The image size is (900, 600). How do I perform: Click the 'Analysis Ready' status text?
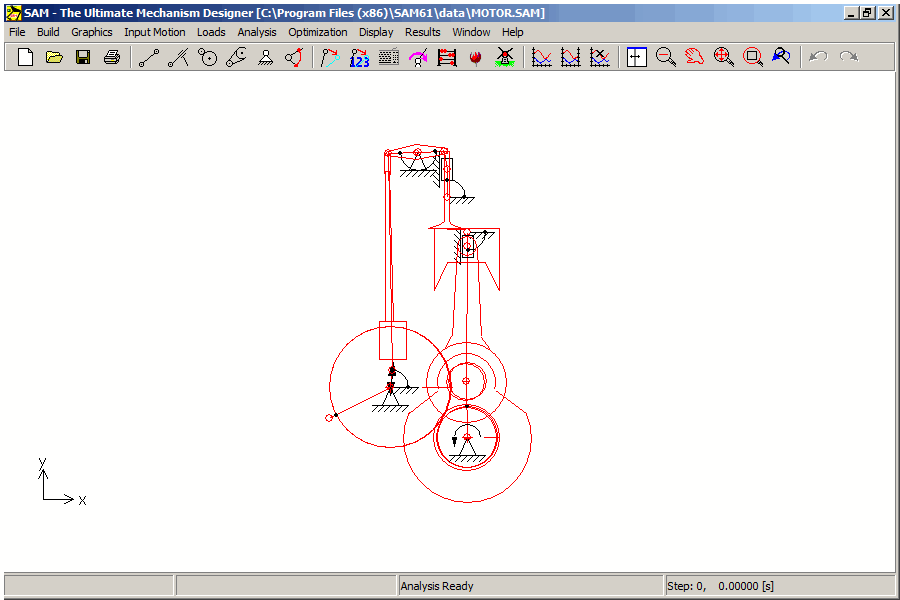pyautogui.click(x=437, y=586)
